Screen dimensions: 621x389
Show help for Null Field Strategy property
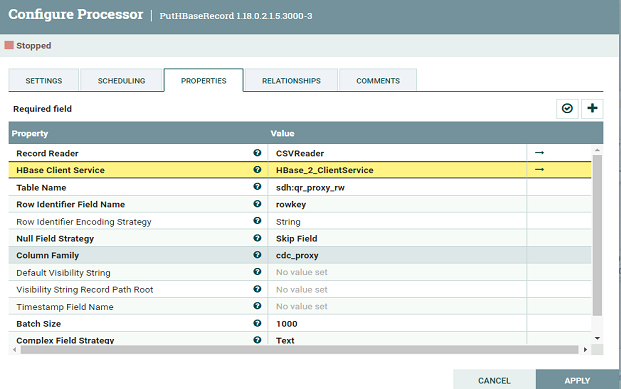257,238
